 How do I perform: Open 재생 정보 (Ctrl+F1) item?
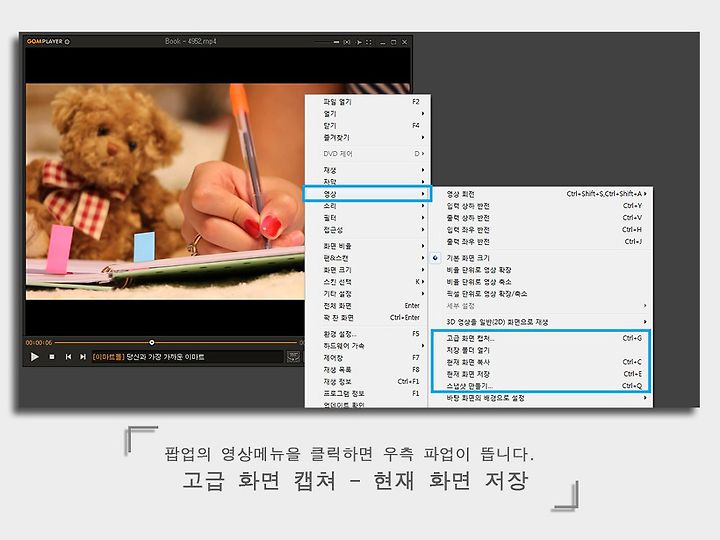click(367, 382)
